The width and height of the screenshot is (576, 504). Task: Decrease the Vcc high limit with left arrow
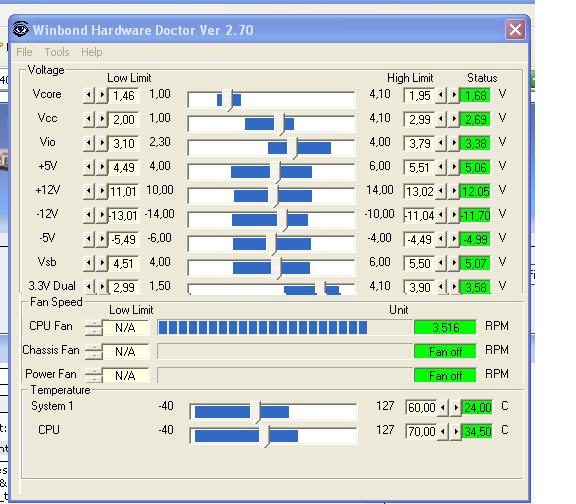pyautogui.click(x=441, y=119)
